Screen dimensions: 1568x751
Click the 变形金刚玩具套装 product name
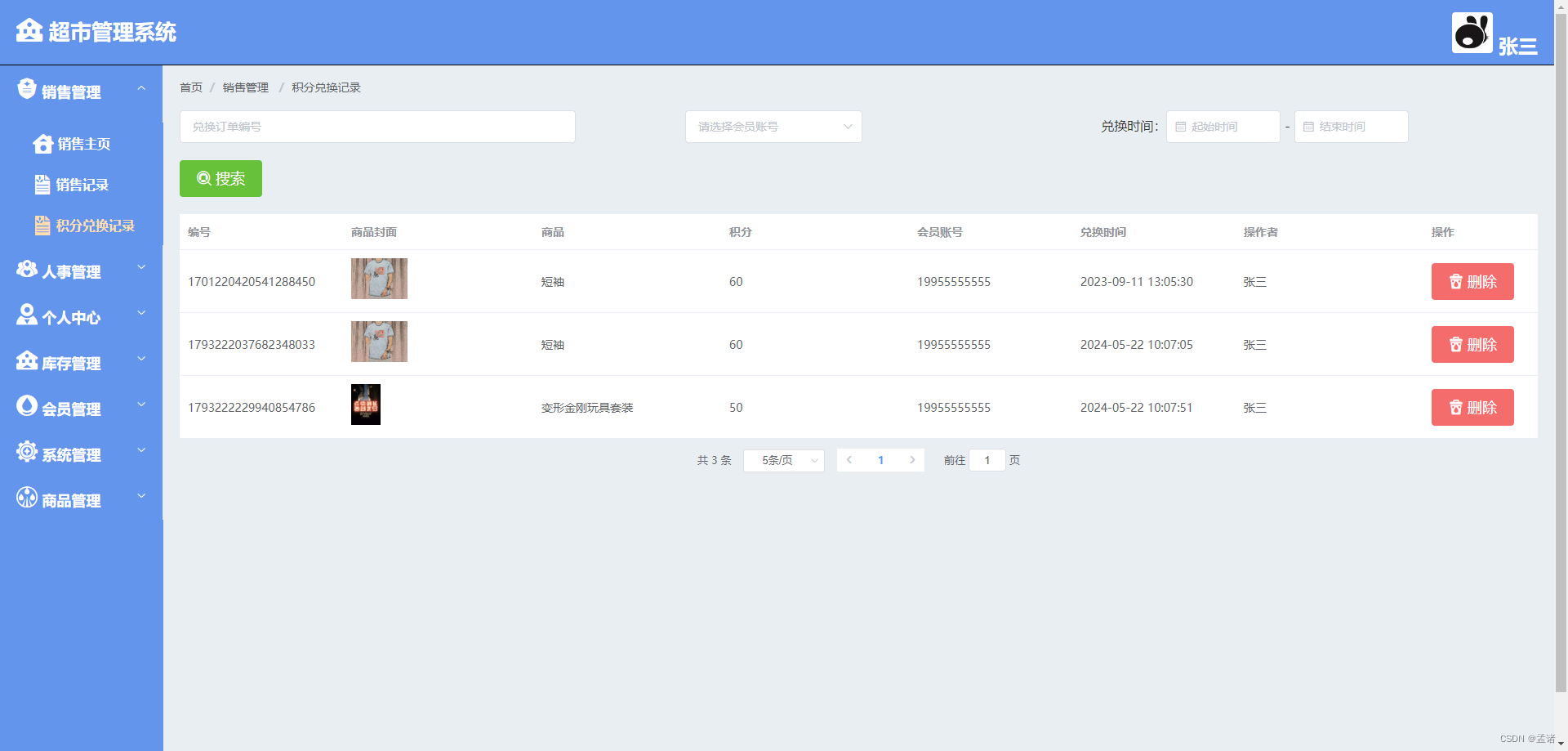(x=587, y=408)
